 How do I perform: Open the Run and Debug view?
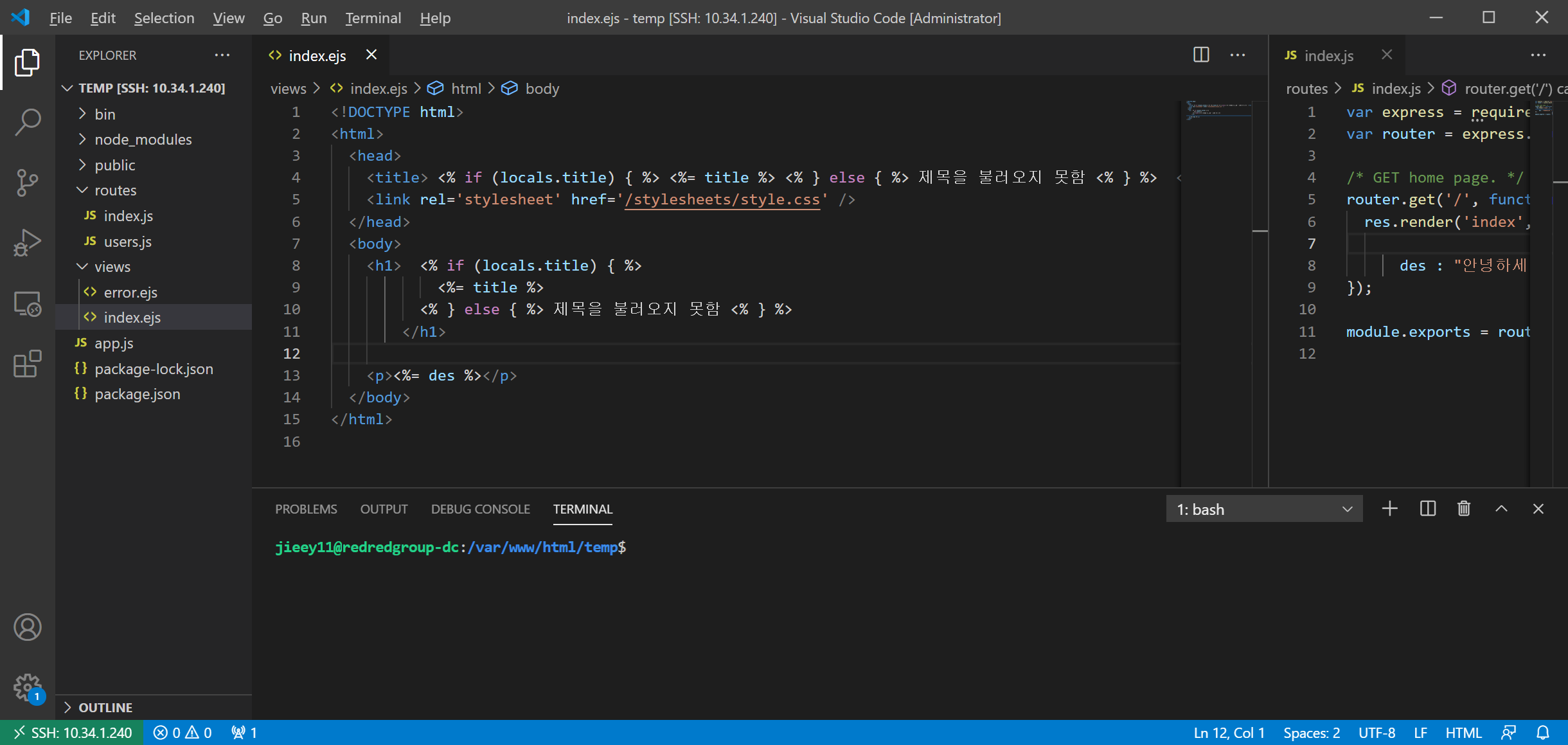[27, 243]
